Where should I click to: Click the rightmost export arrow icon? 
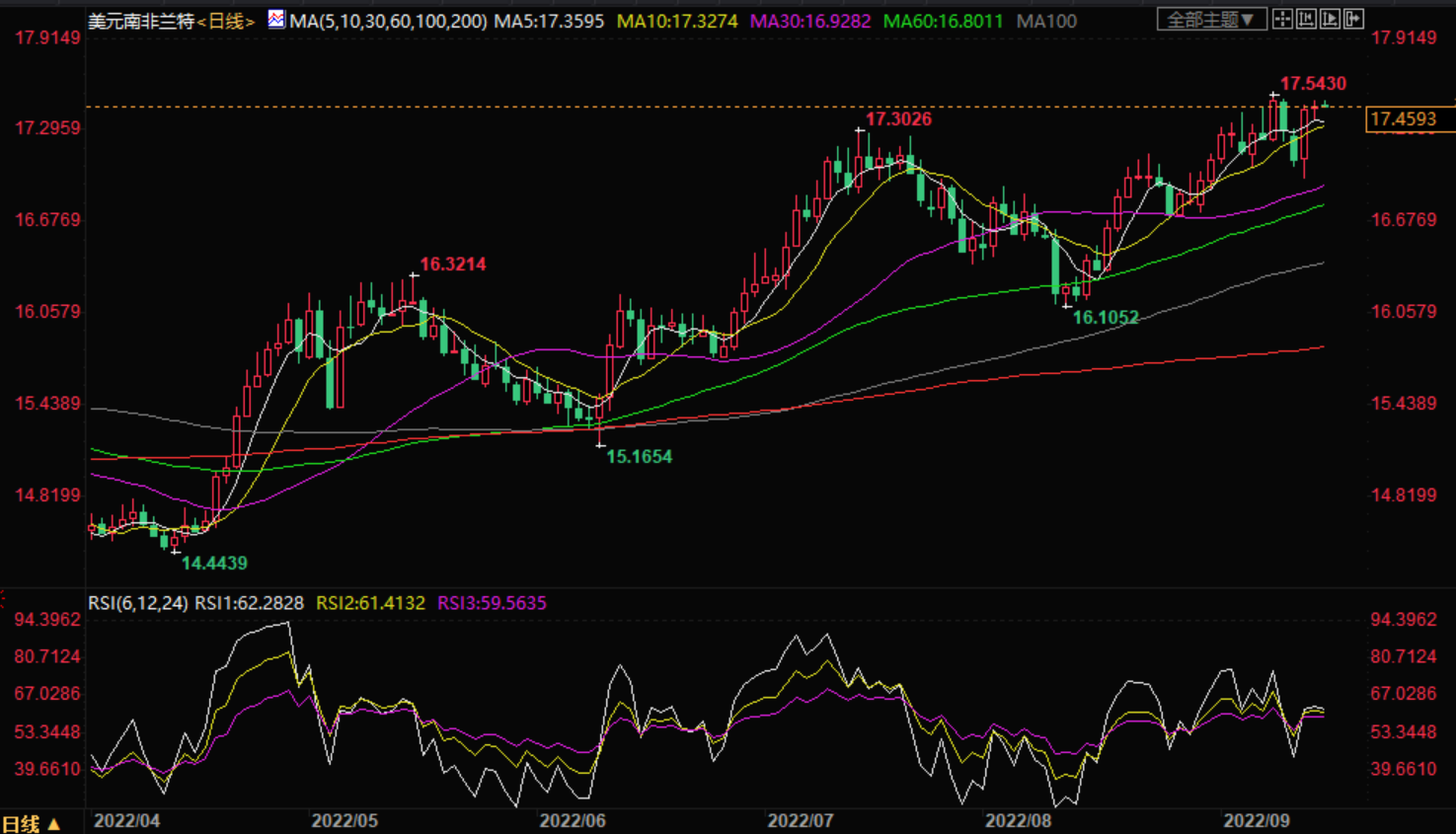[x=1353, y=19]
